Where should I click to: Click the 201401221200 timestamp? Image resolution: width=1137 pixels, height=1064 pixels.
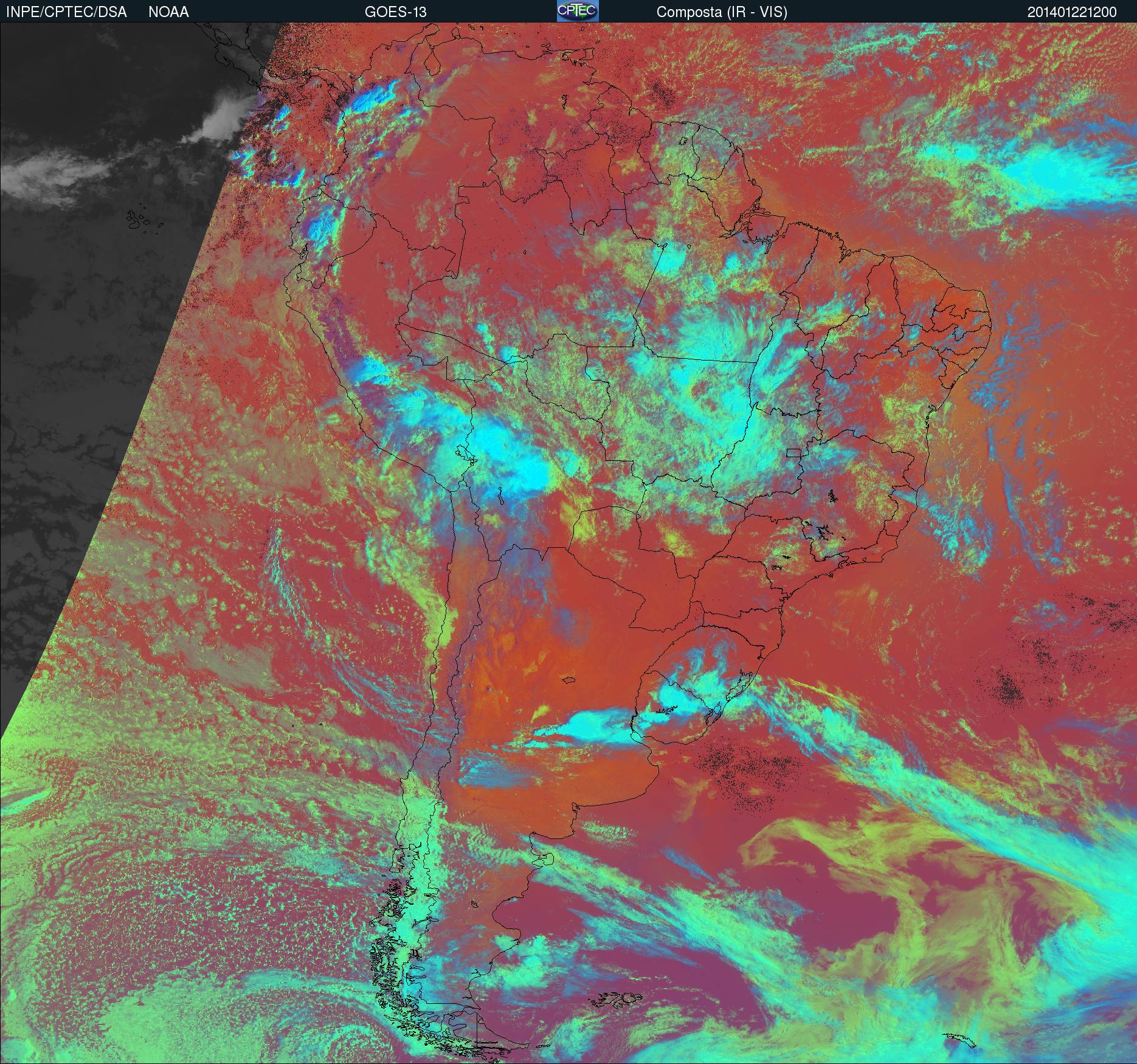pyautogui.click(x=1072, y=12)
